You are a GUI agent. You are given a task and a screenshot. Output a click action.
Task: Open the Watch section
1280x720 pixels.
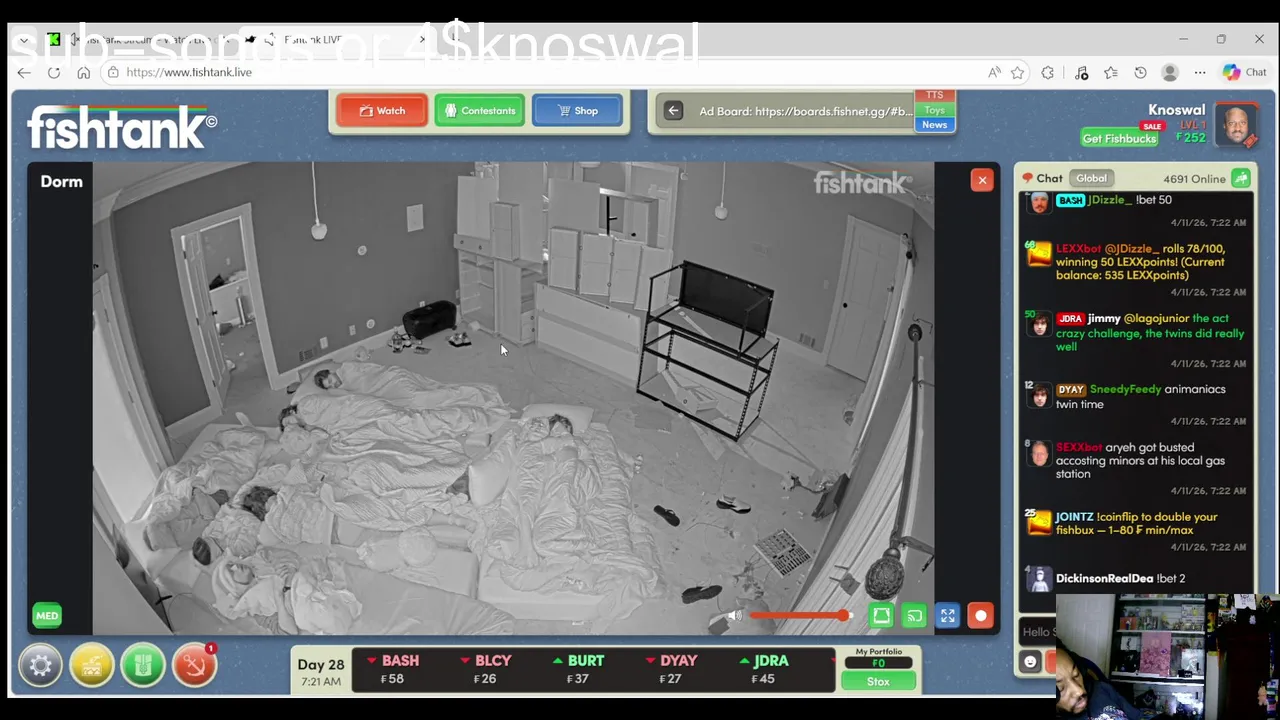[x=381, y=111]
